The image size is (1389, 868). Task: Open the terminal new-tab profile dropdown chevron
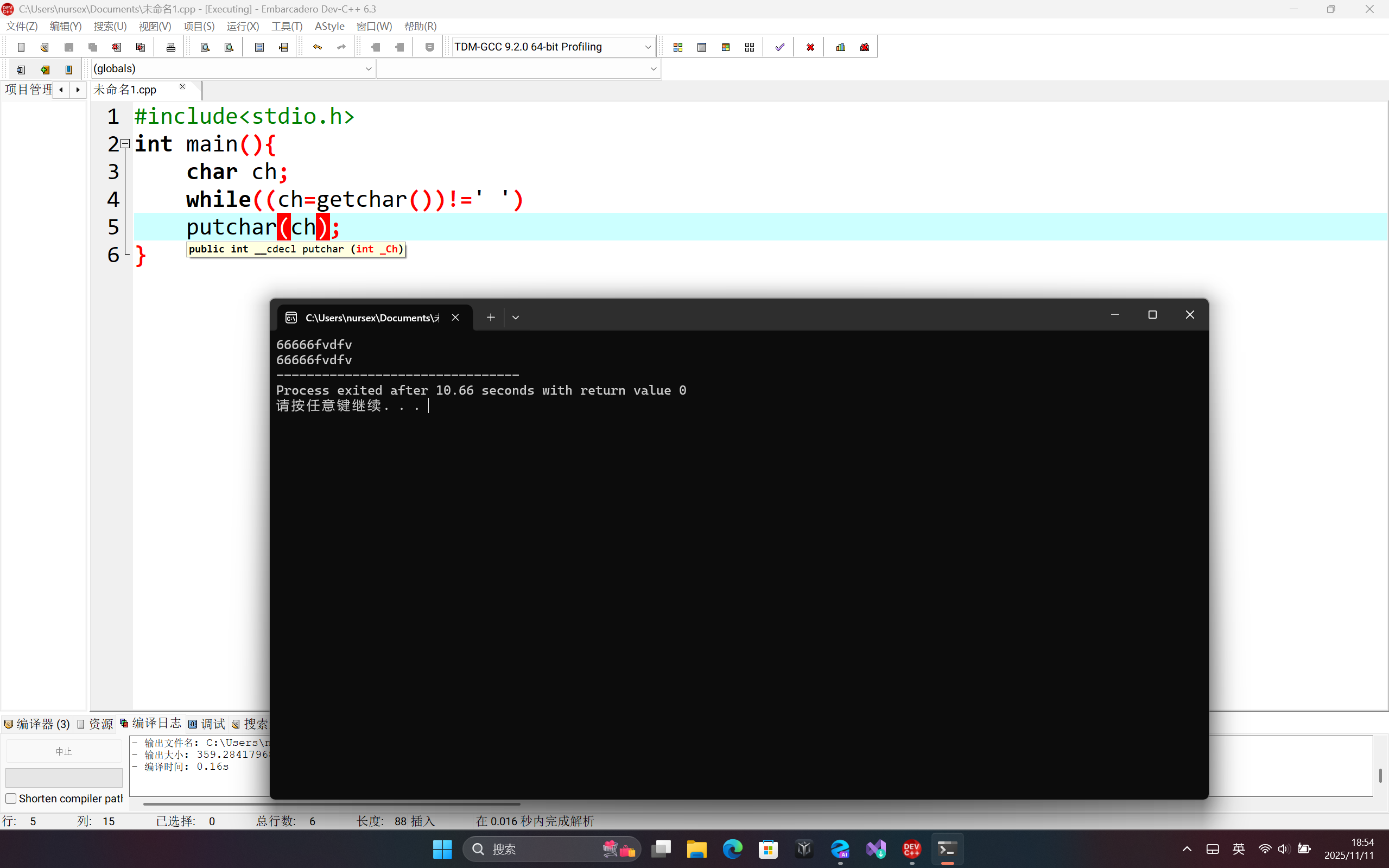pos(516,318)
